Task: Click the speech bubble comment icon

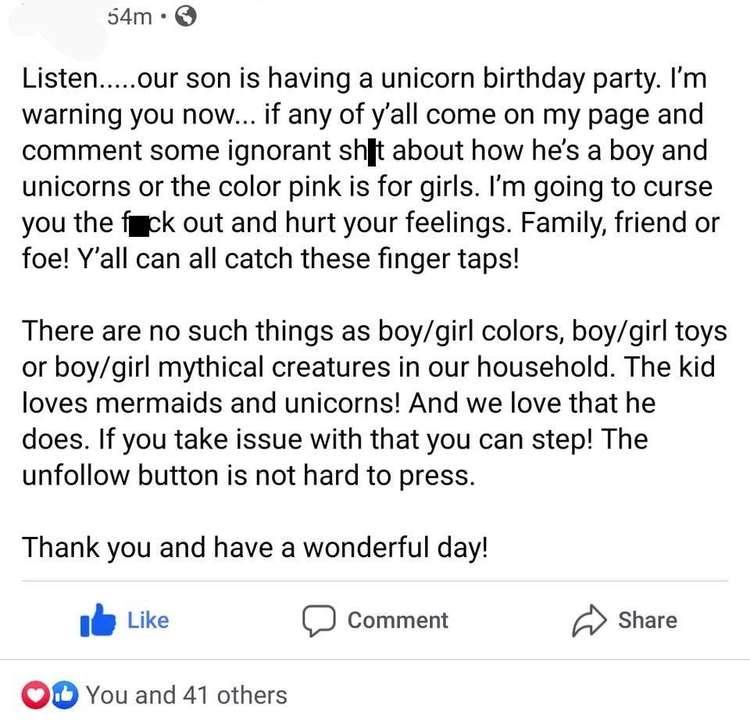Action: point(319,620)
